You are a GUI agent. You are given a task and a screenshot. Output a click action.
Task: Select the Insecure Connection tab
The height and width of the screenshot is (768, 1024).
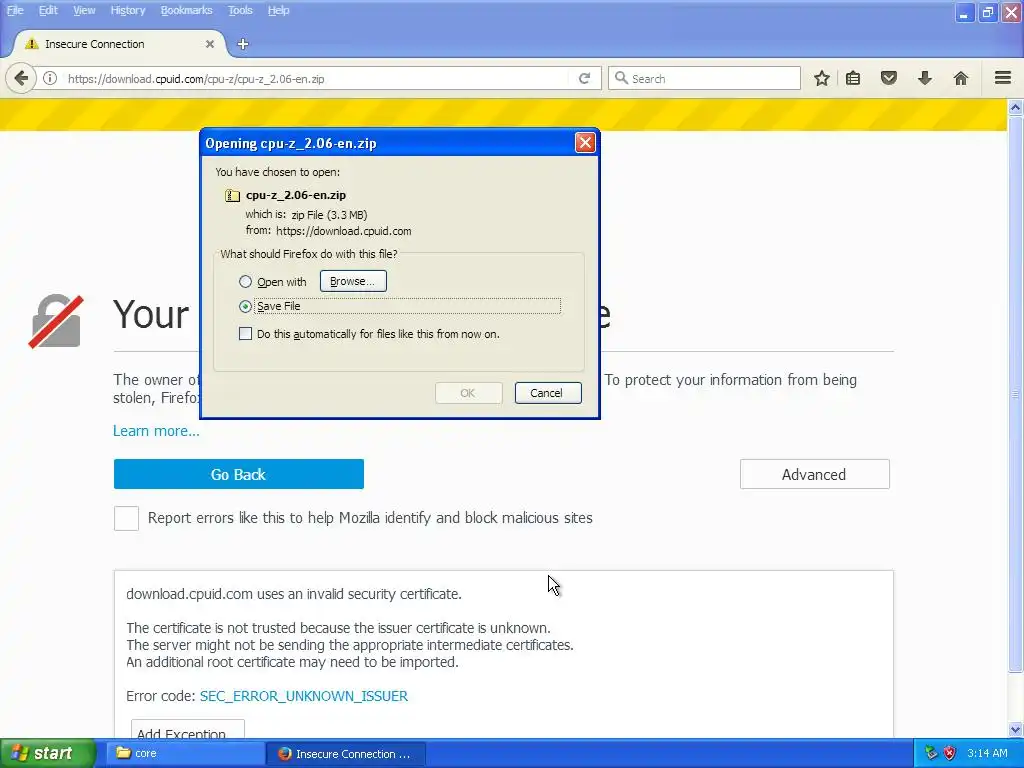[x=120, y=44]
